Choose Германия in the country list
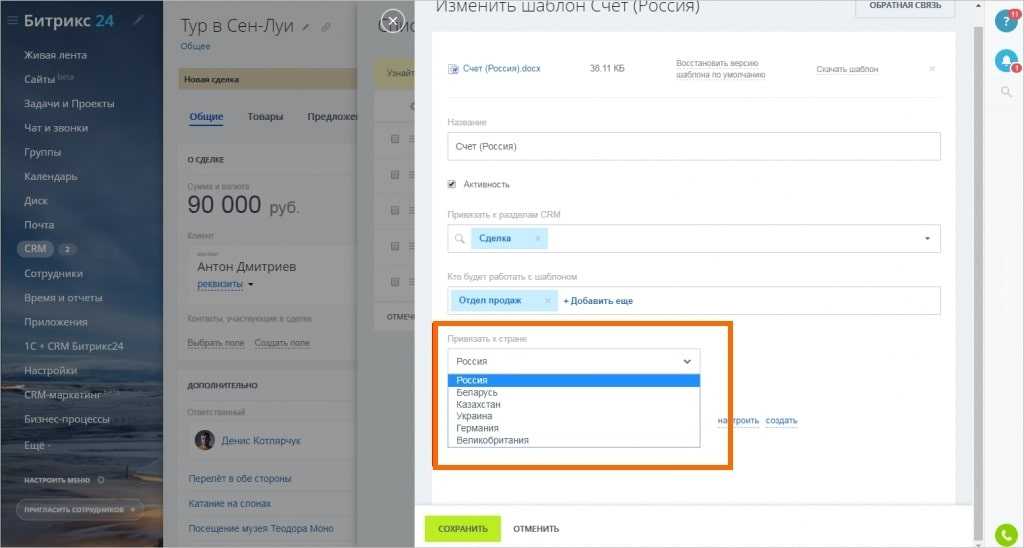The height and width of the screenshot is (548, 1024). (477, 428)
